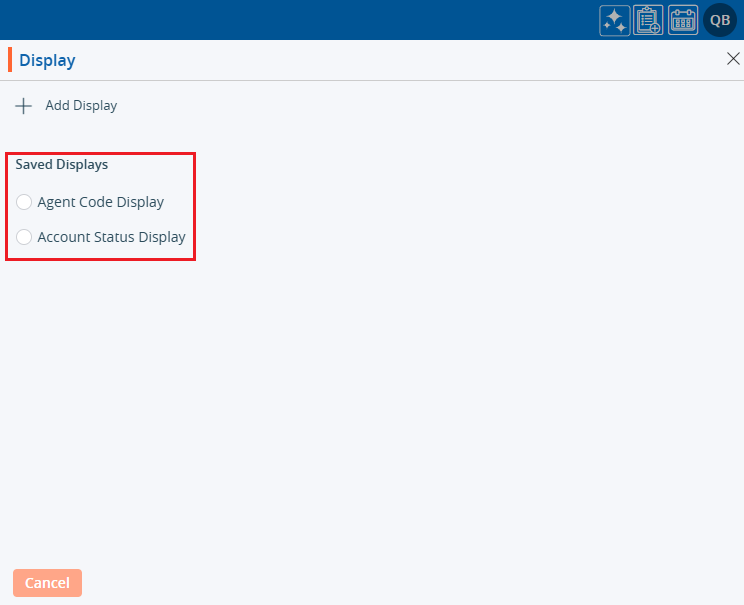Open the calendar icon in header

683,20
